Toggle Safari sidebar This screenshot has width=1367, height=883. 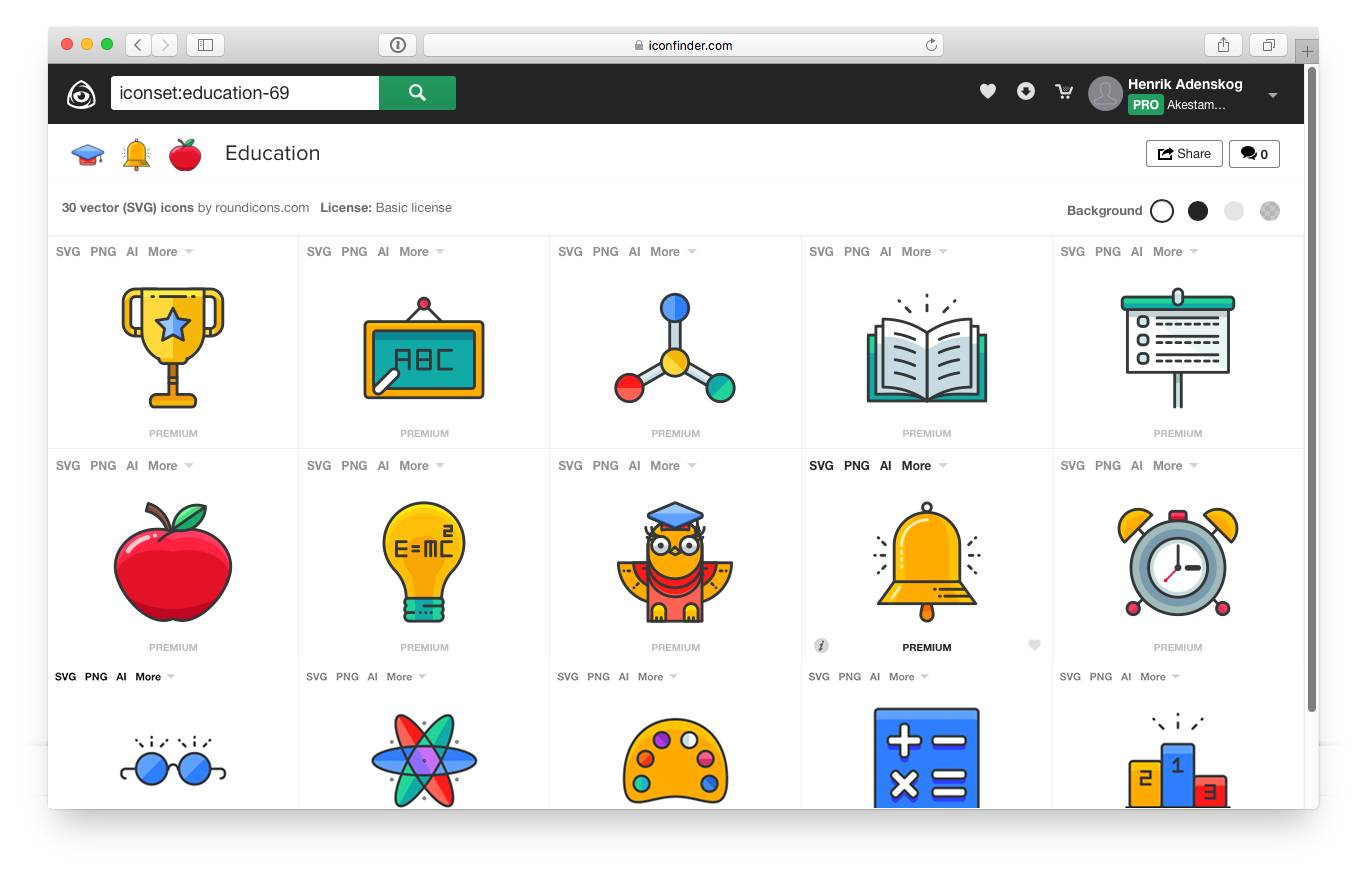tap(205, 45)
